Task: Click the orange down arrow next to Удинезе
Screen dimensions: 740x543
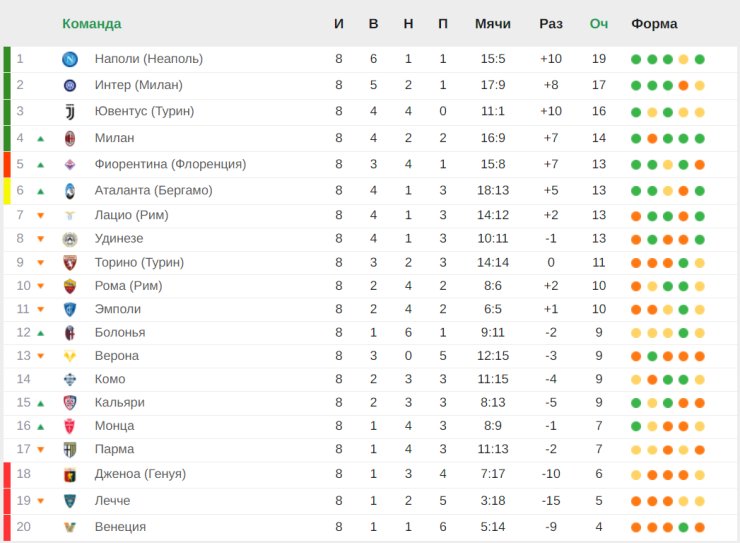Action: tap(41, 239)
